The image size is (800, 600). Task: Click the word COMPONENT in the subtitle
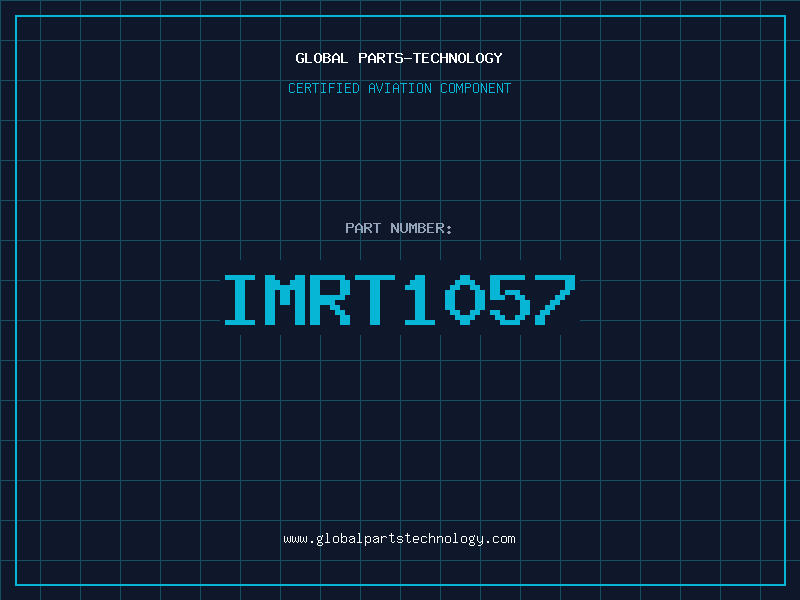click(x=476, y=88)
